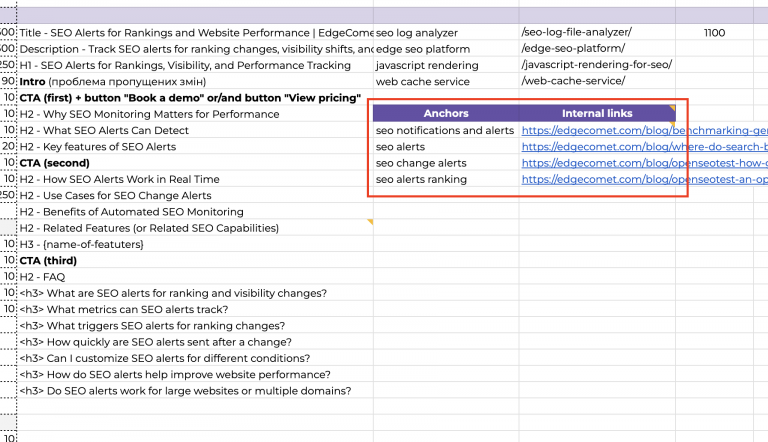Screen dimensions: 768x442
Task: Select the Anchors header cell
Action: [x=446, y=113]
